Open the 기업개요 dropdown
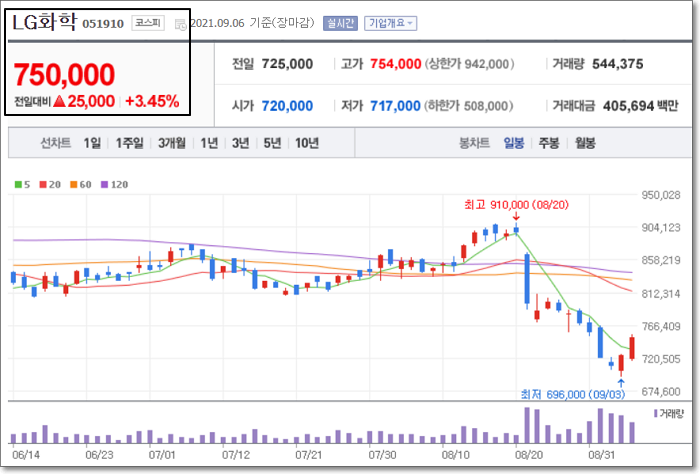The width and height of the screenshot is (700, 474). pyautogui.click(x=391, y=23)
